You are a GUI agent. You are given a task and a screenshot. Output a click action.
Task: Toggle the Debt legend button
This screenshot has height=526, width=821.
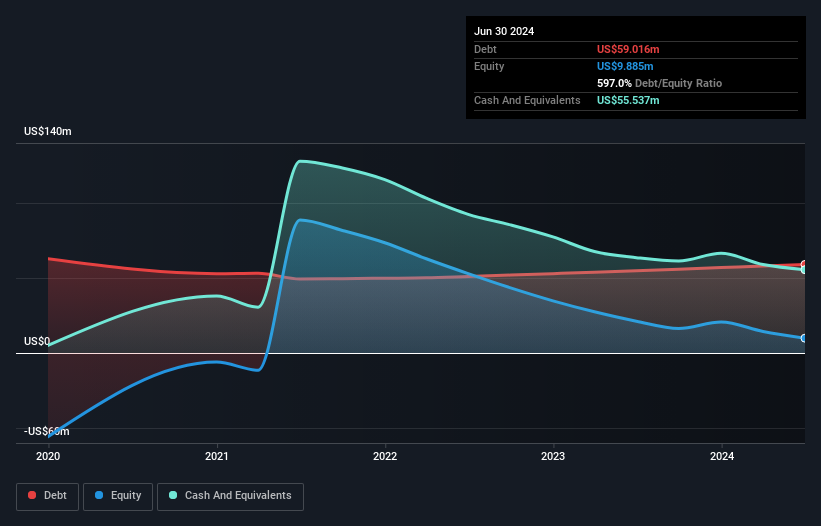point(47,496)
